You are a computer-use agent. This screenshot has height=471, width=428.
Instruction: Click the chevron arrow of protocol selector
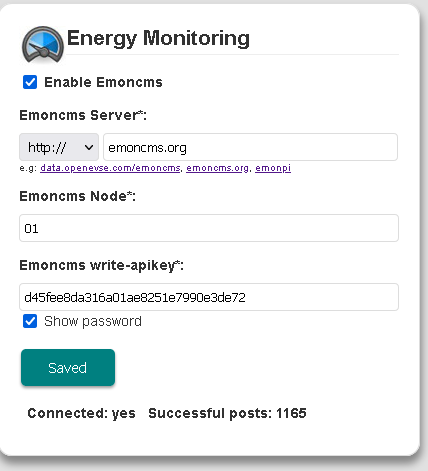(x=89, y=147)
